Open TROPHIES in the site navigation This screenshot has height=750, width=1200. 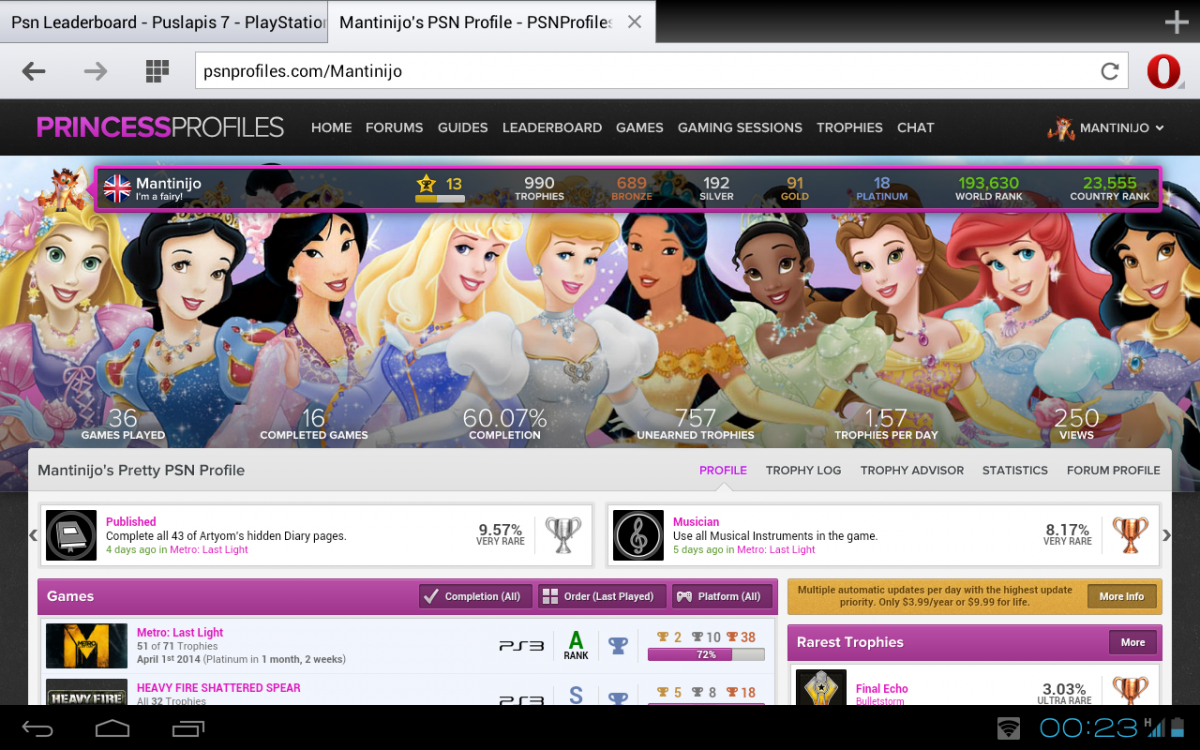tap(850, 128)
